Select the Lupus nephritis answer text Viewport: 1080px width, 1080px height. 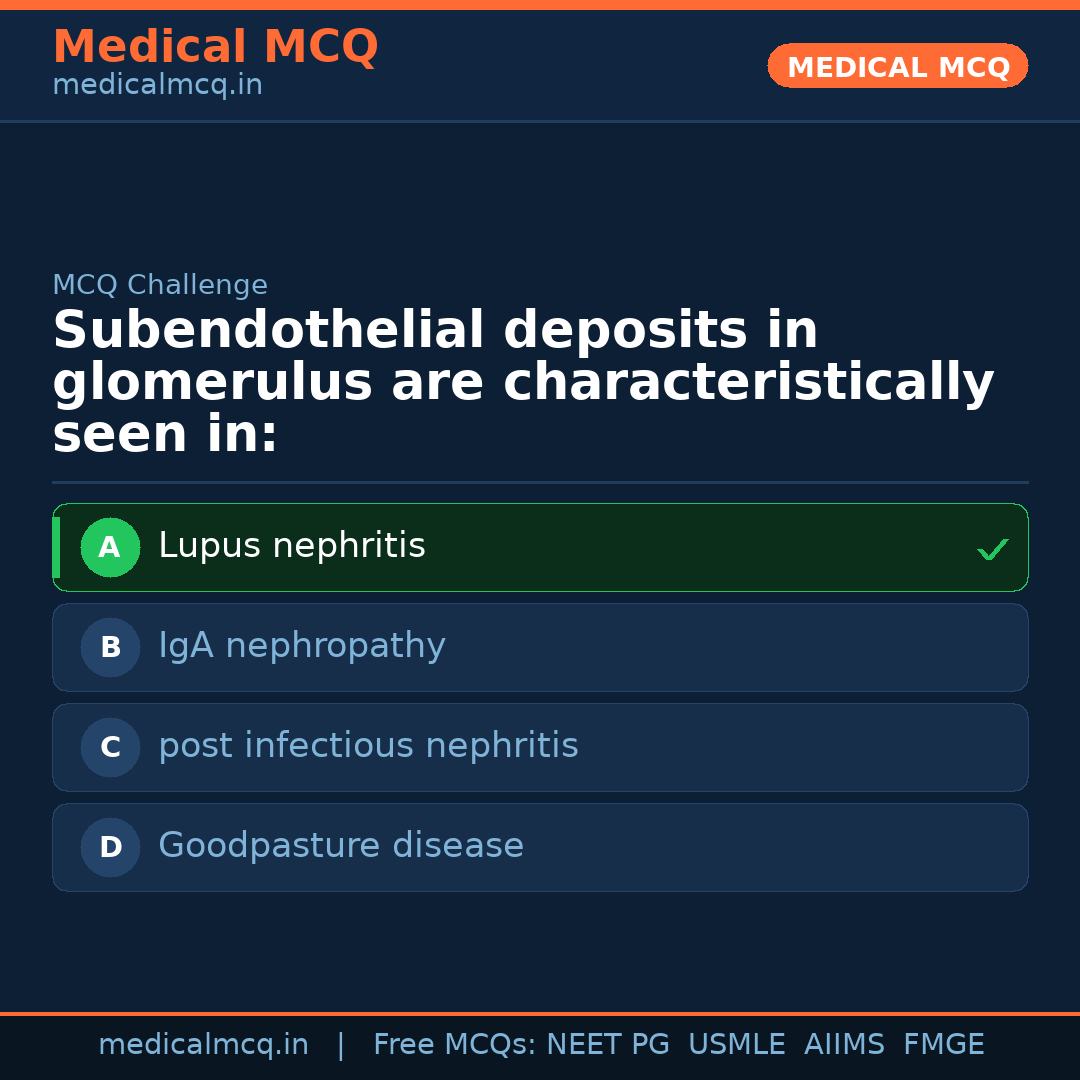(x=292, y=546)
